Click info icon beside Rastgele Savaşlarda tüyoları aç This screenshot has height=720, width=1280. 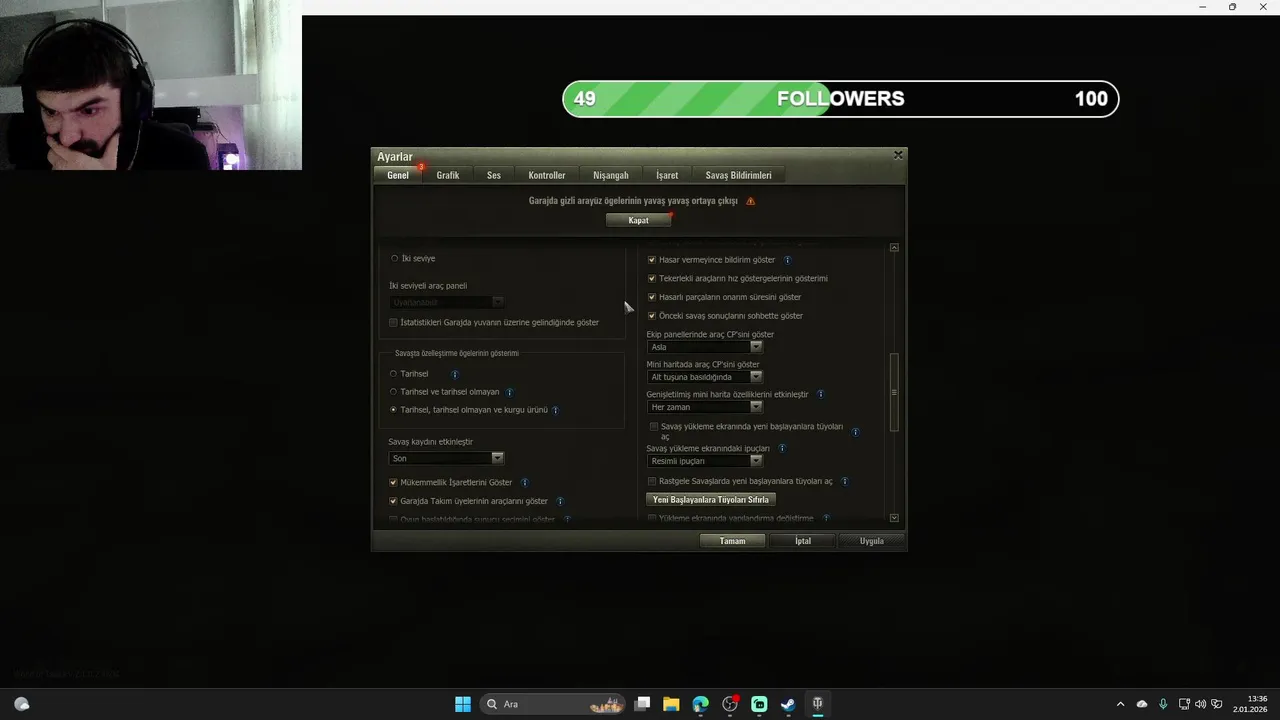[x=845, y=481]
